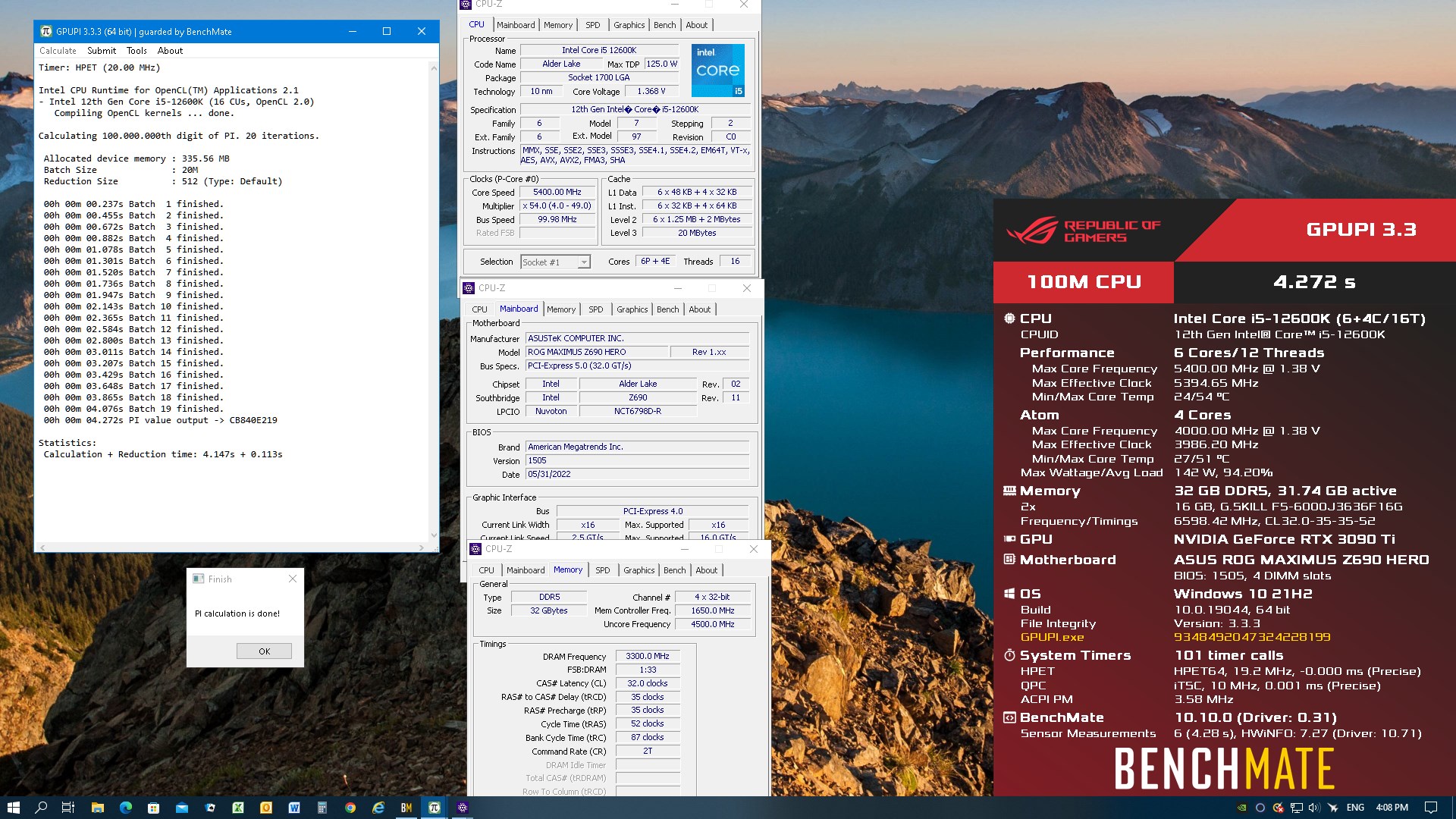
Task: Select Mainboard tab in bottom CPU-Z window
Action: pyautogui.click(x=526, y=570)
